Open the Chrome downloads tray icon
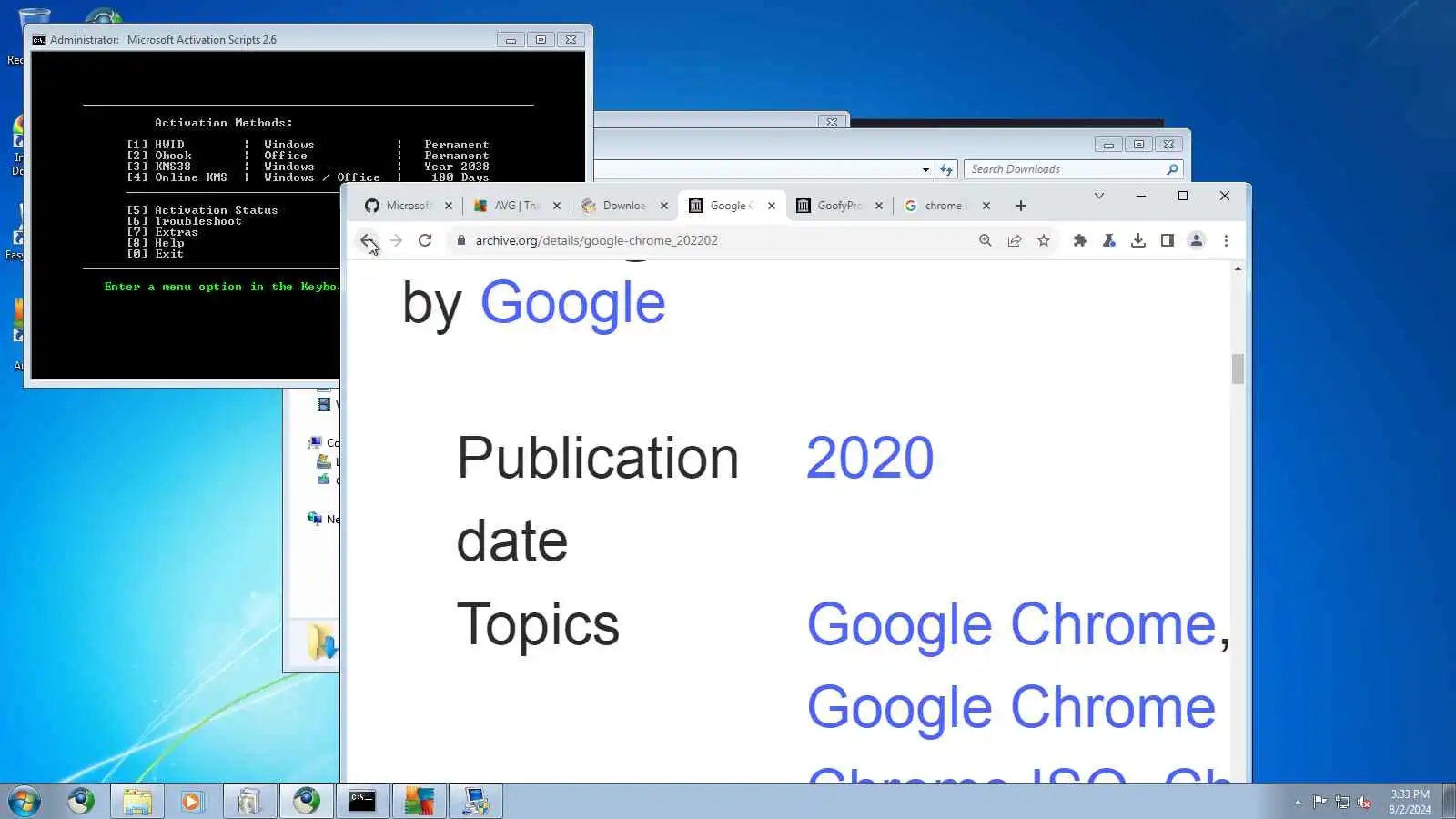 (x=1138, y=240)
